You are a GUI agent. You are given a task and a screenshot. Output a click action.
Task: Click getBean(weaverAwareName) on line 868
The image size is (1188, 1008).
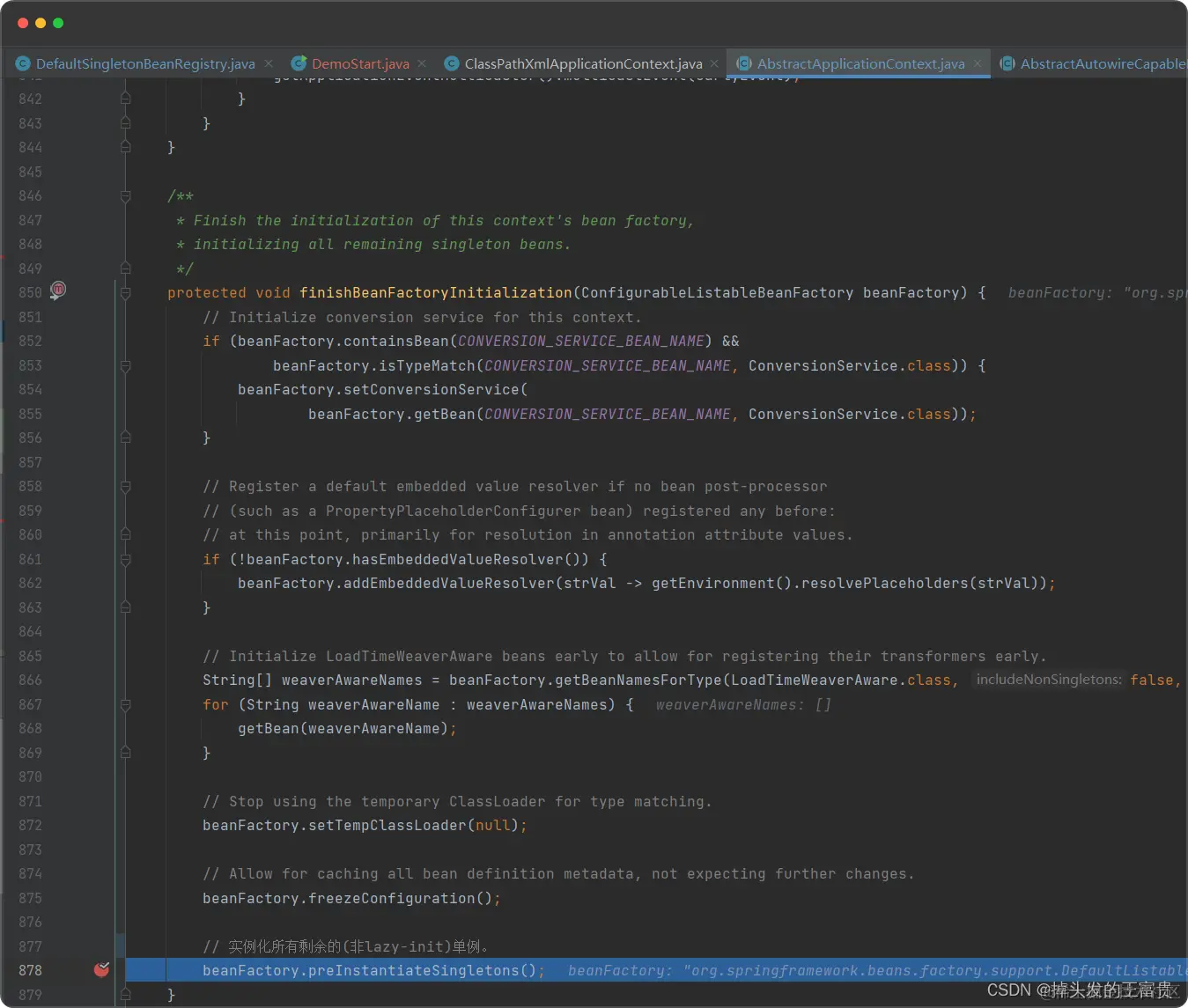pos(343,728)
